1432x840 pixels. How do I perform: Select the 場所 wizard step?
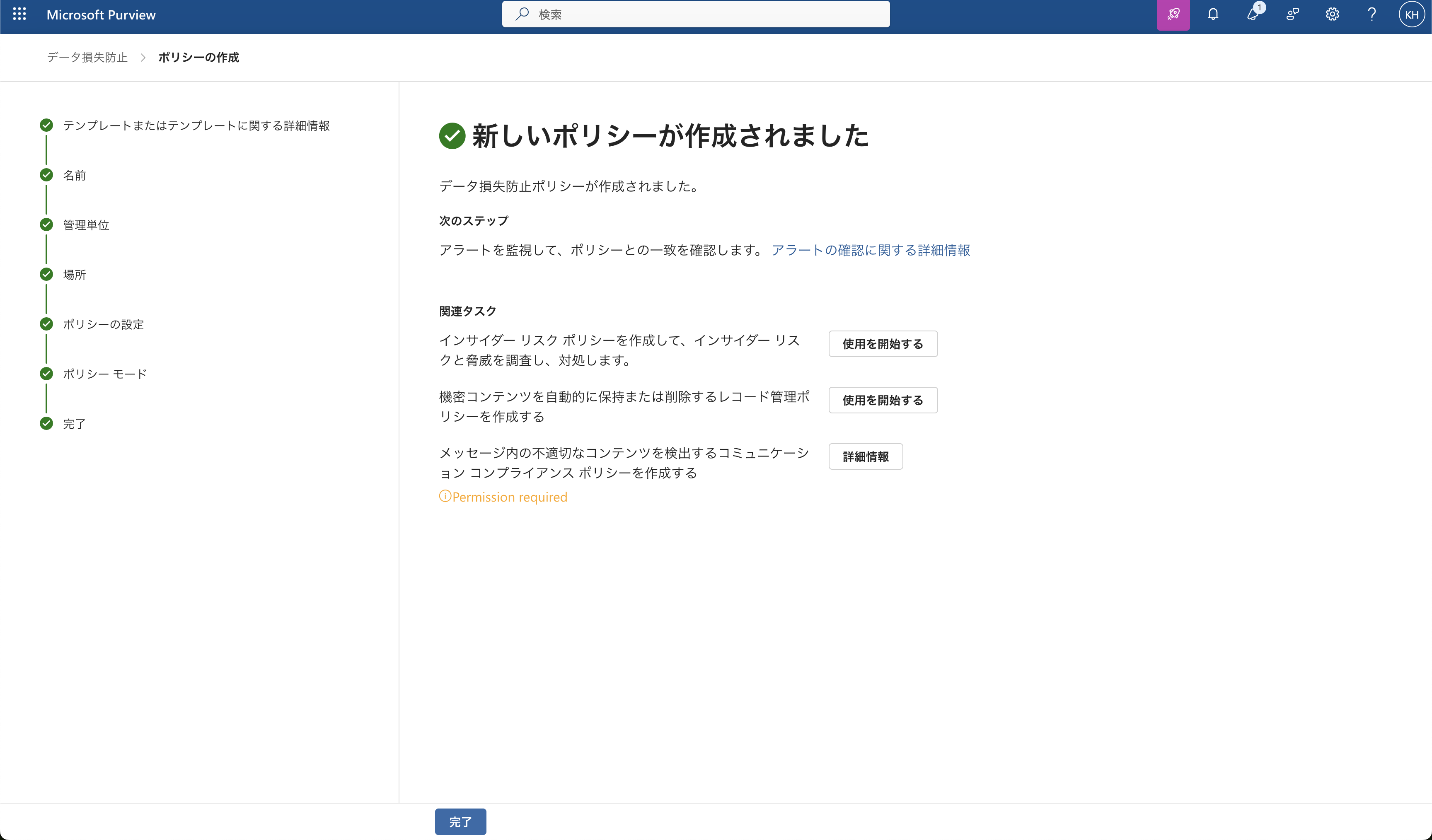74,275
